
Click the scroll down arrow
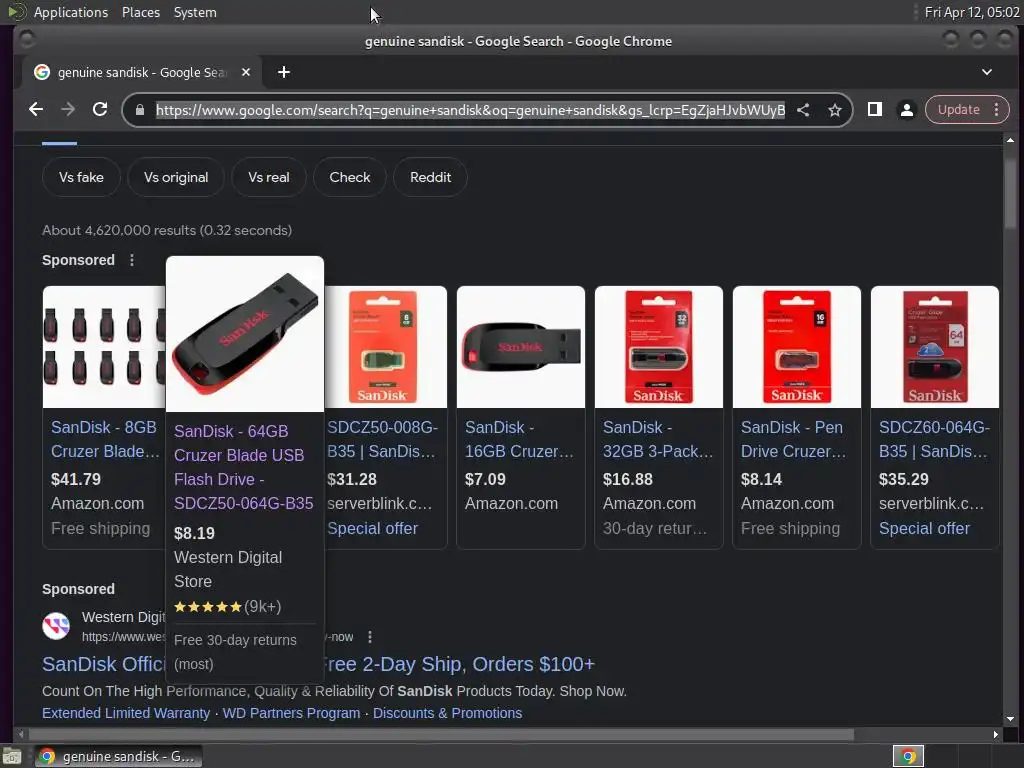pyautogui.click(x=1010, y=719)
